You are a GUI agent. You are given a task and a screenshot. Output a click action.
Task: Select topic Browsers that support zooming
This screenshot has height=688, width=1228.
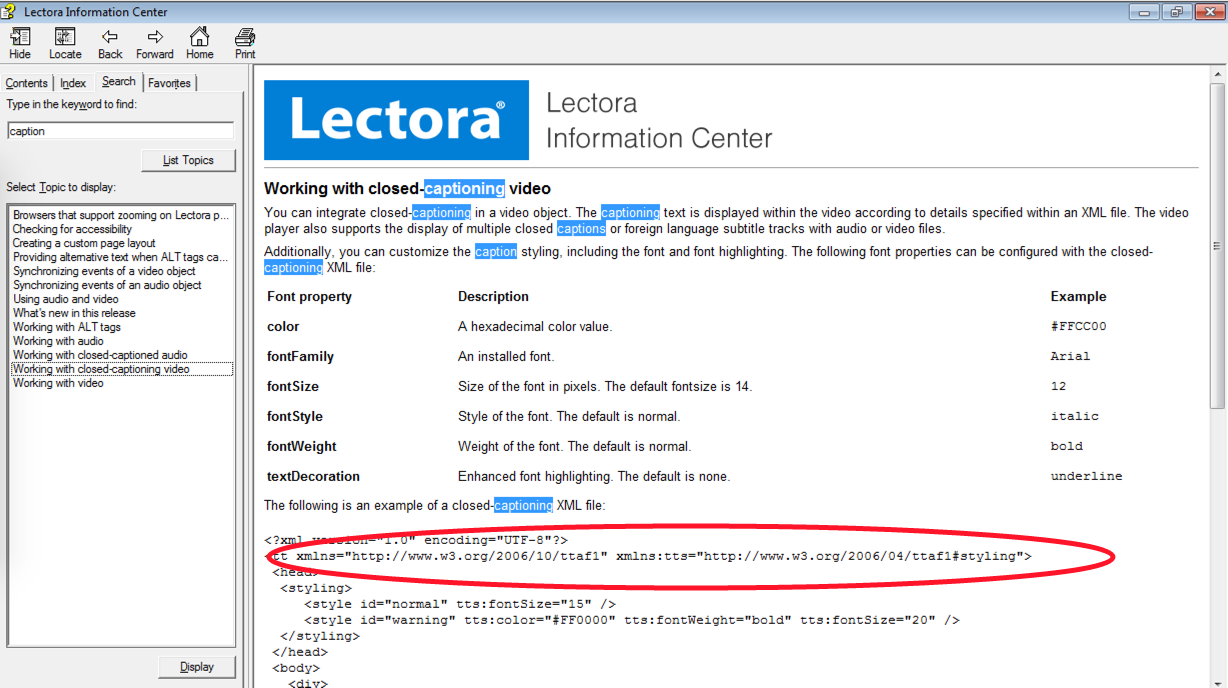(121, 215)
